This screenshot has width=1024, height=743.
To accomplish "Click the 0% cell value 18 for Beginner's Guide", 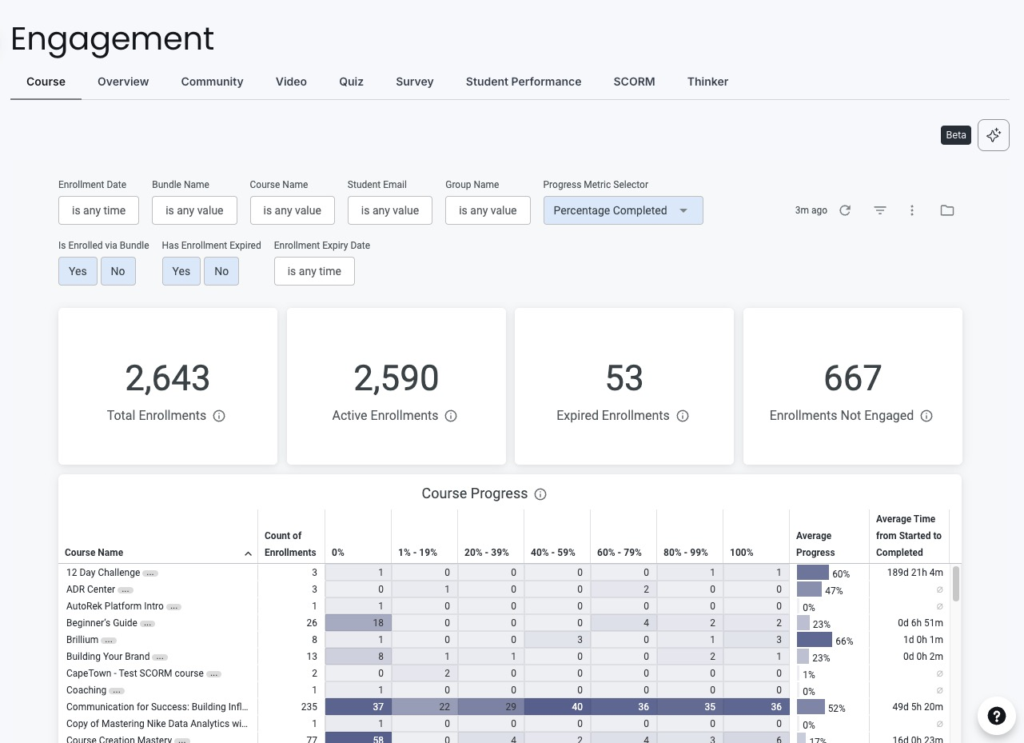I will 358,623.
